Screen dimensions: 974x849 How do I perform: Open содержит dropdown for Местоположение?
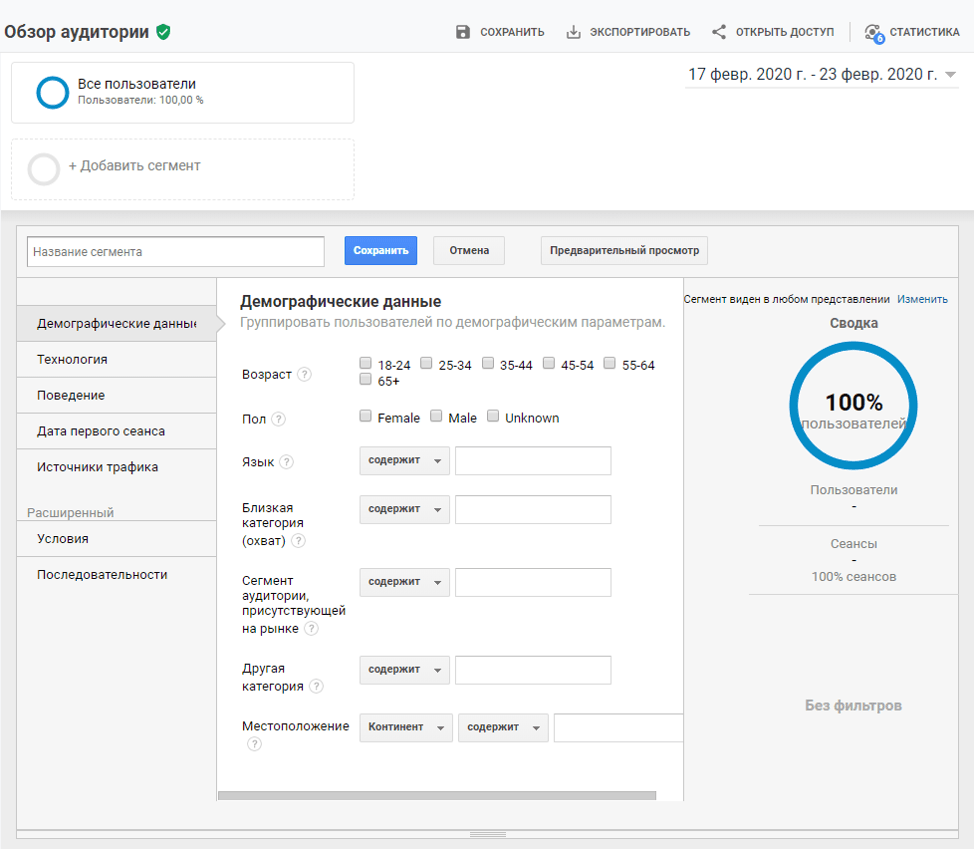[503, 728]
